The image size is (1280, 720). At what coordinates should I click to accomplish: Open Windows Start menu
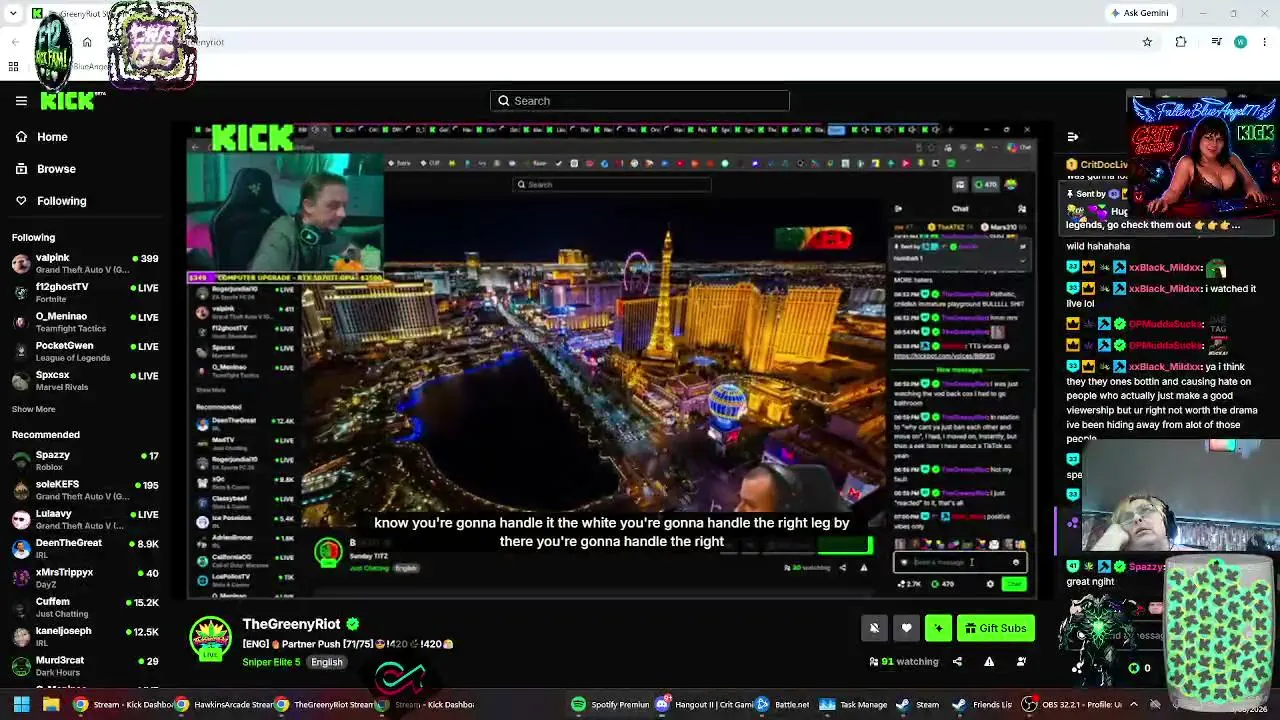[21, 704]
